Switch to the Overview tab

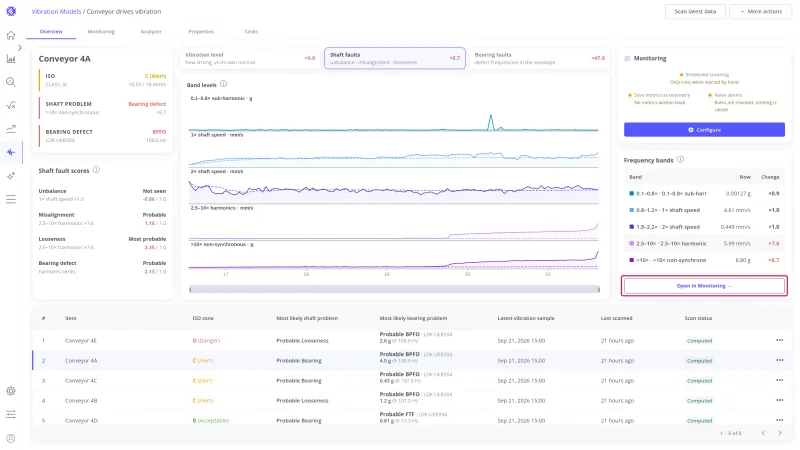51,32
